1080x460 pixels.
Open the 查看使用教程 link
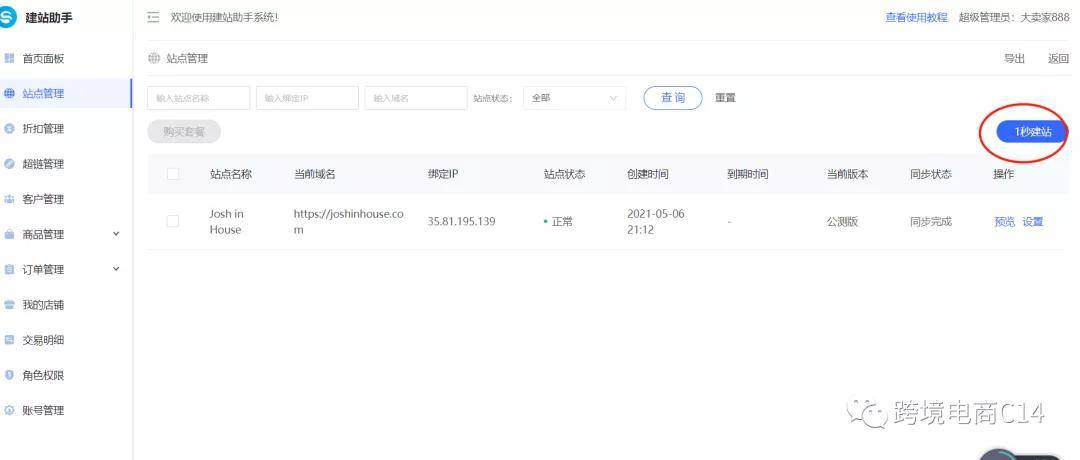click(x=916, y=17)
